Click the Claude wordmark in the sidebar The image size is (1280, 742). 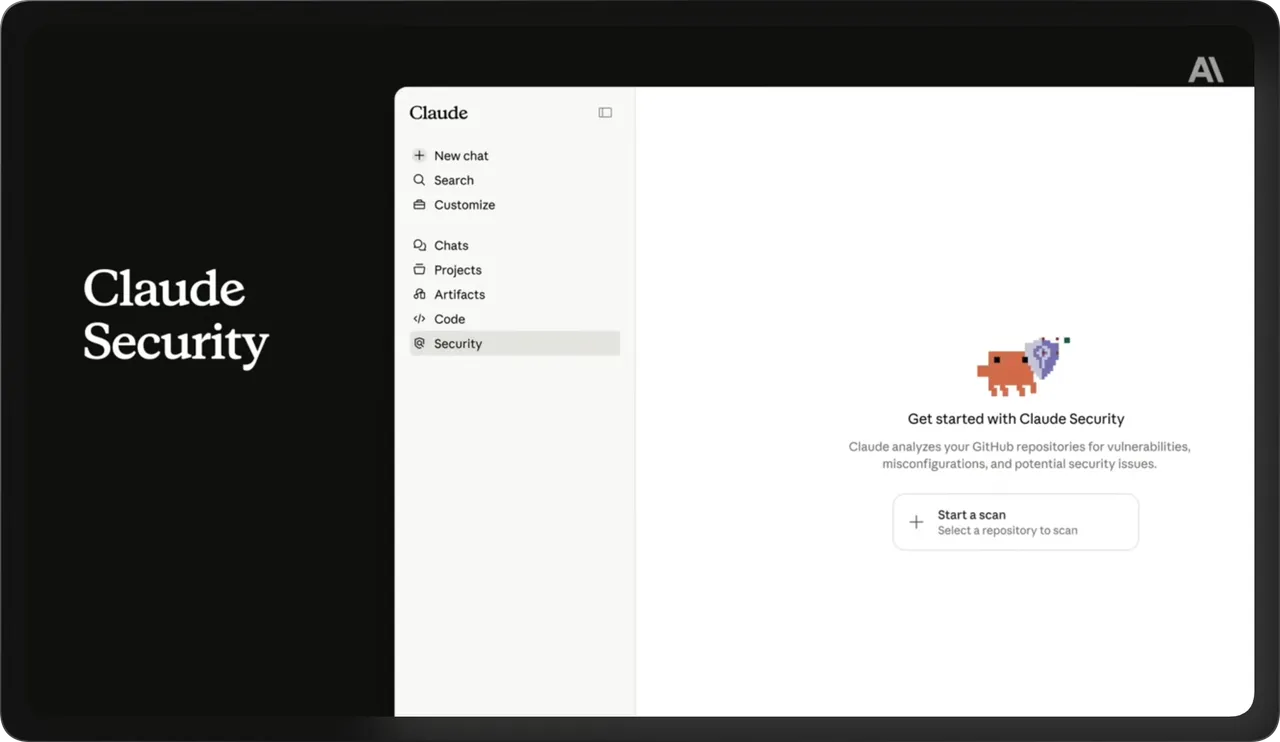click(x=438, y=113)
